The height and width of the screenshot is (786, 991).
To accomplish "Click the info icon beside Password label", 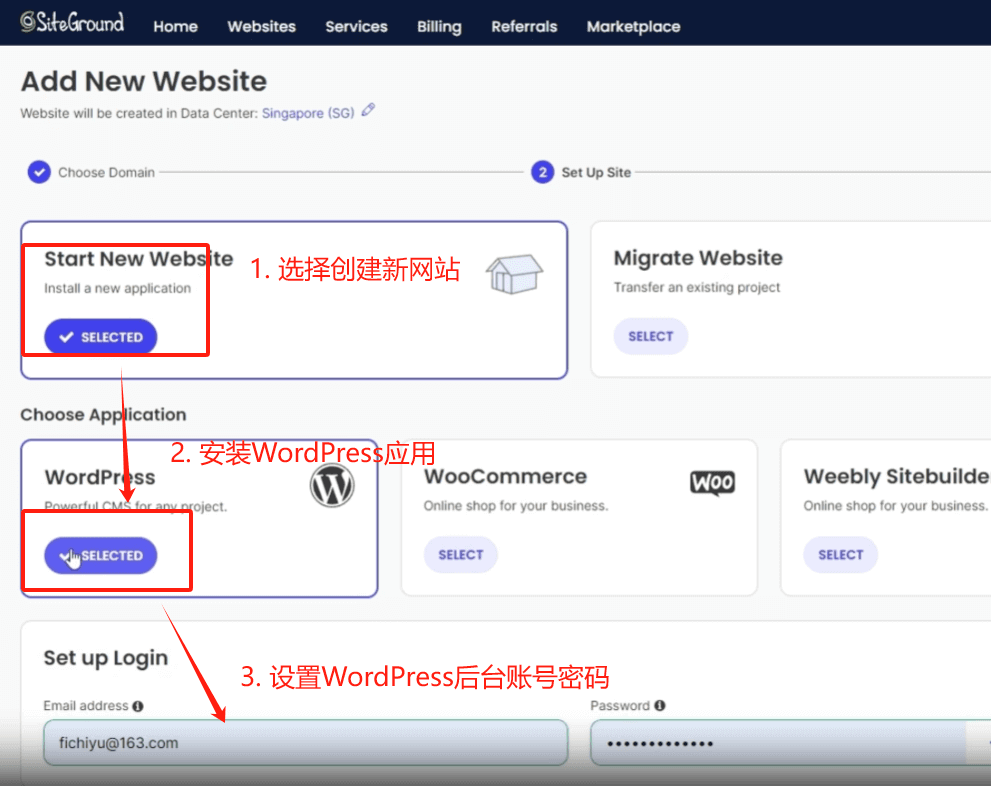I will click(x=660, y=706).
